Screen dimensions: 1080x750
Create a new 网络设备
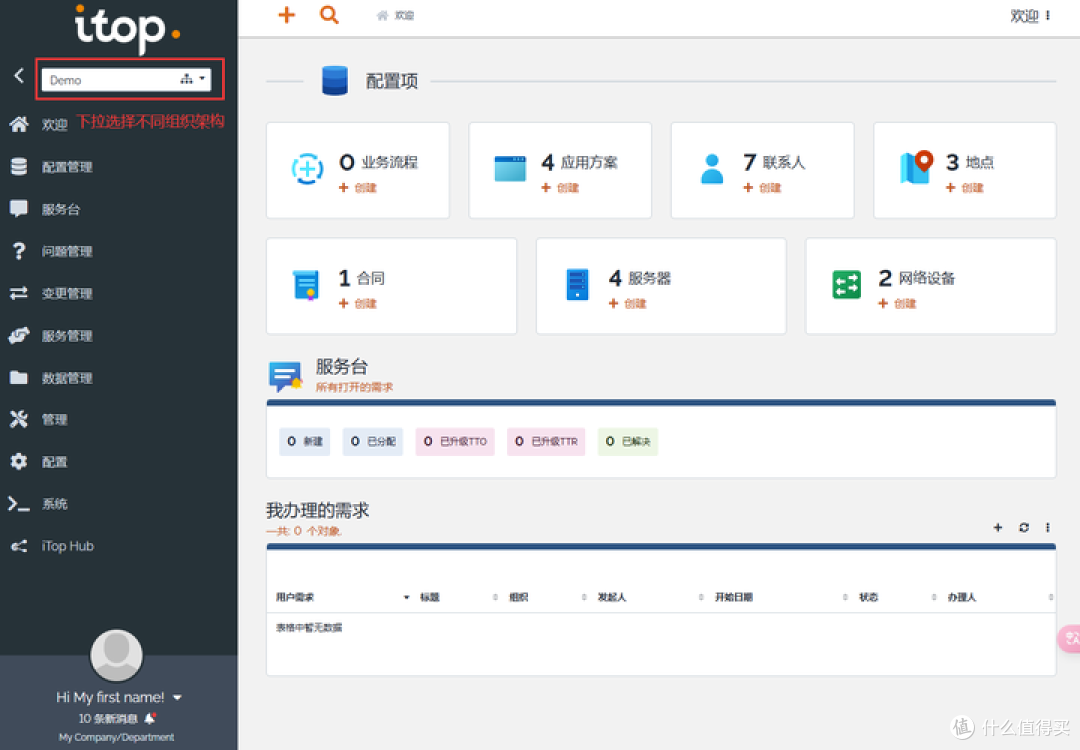point(897,304)
